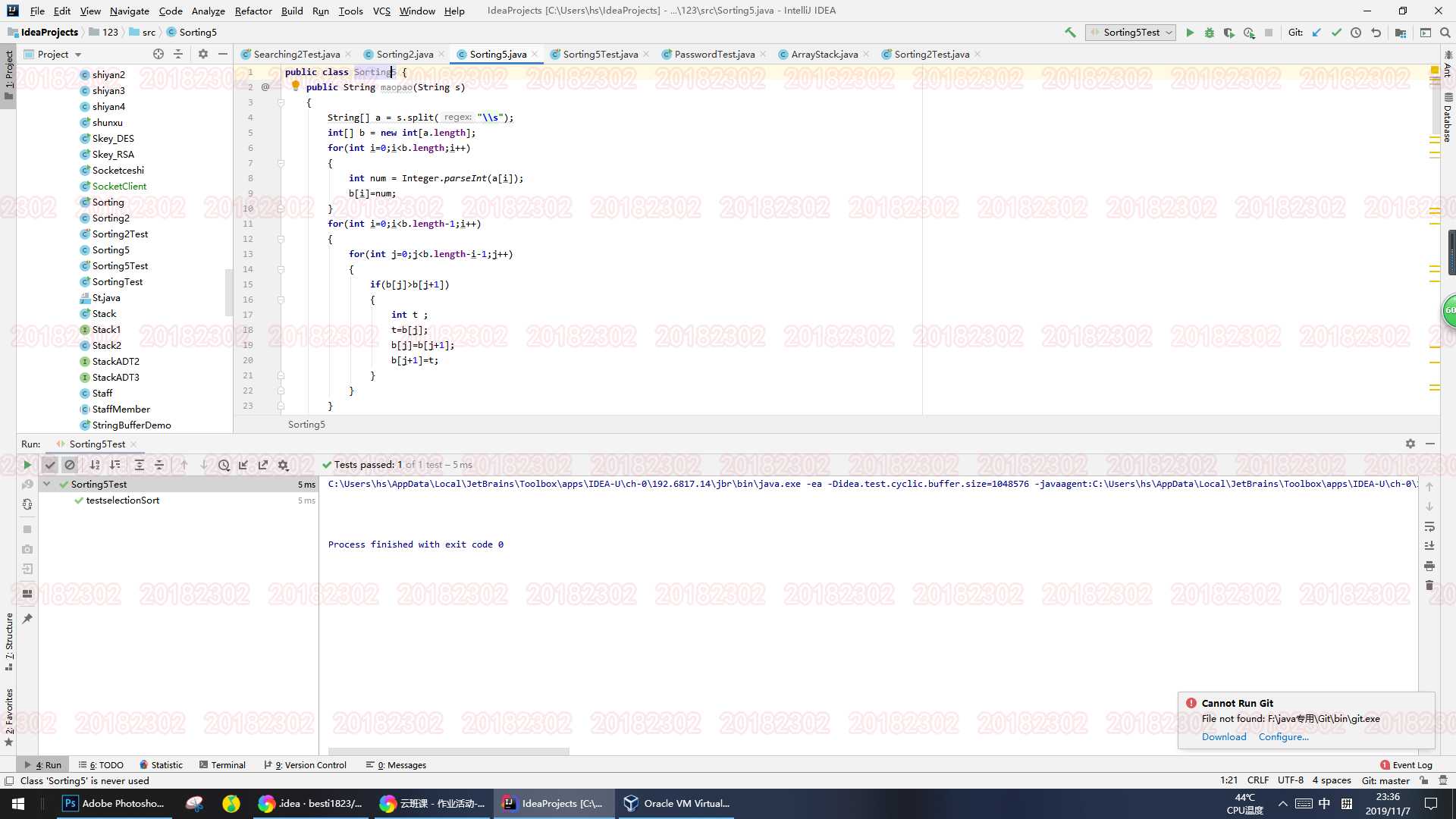Viewport: 1456px width, 819px height.
Task: Open Adobe Photoshop from taskbar
Action: 114,803
